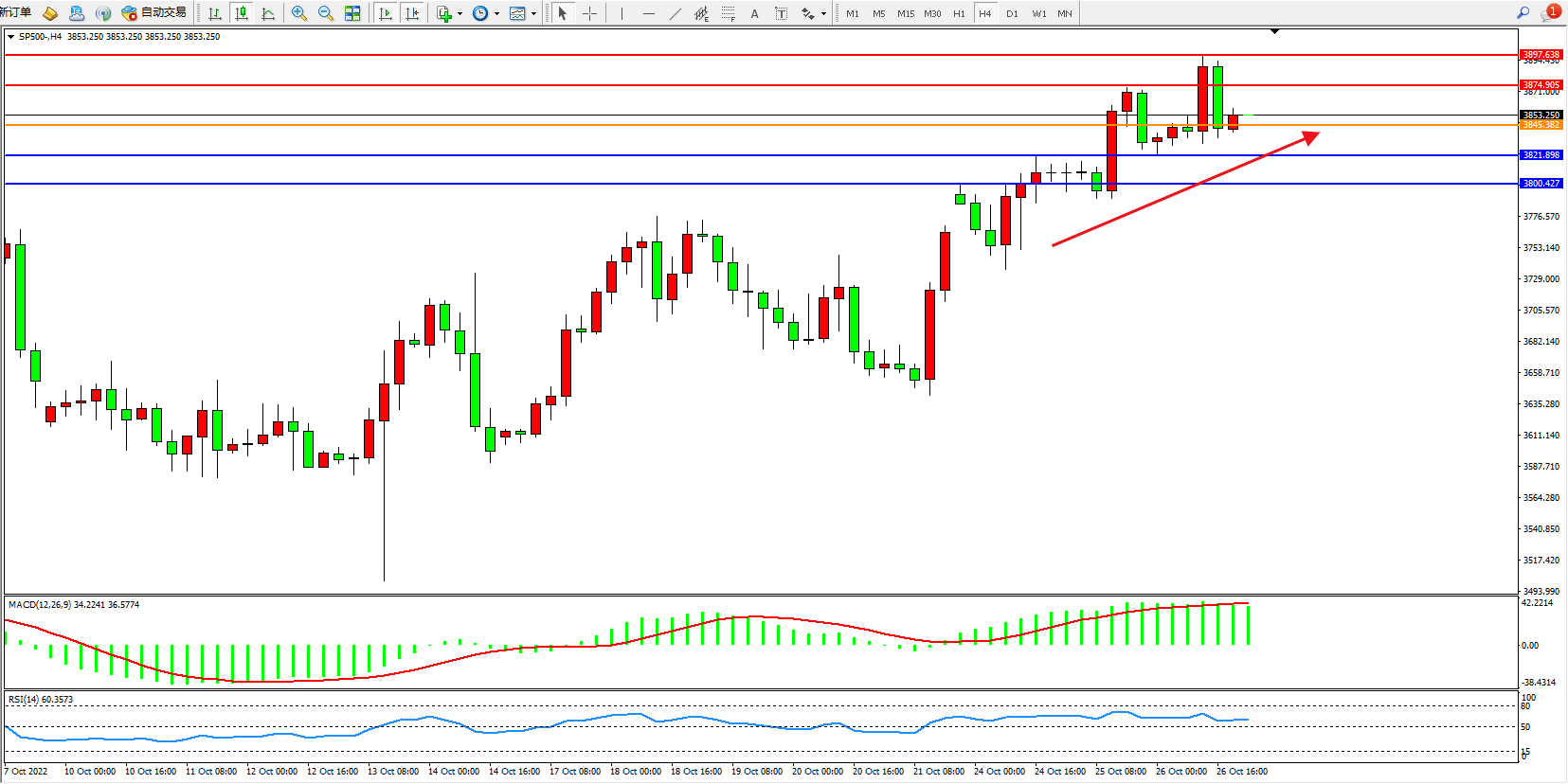Select the Fibonacci retracement tool
This screenshot has height=784, width=1568.
tap(728, 13)
